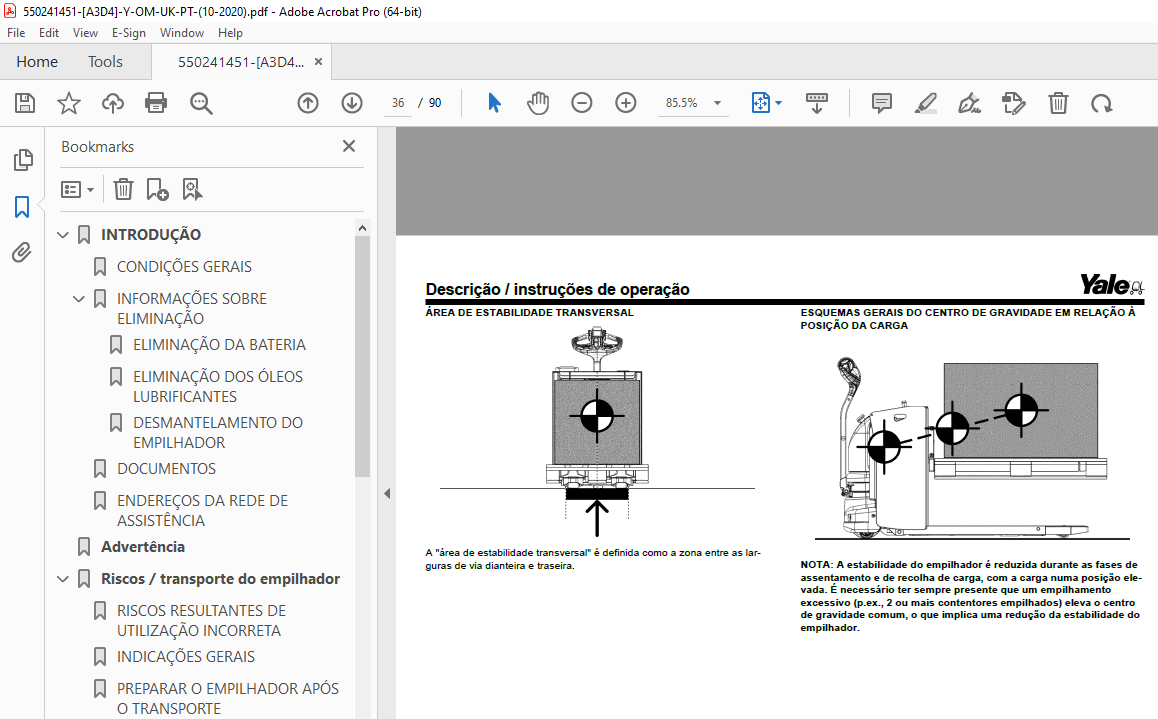Screen dimensions: 1158x719
Task: Open ELIMINAÇÃO DOS ÓLEOS LUBRIFICANTES bookmark
Action: [218, 386]
